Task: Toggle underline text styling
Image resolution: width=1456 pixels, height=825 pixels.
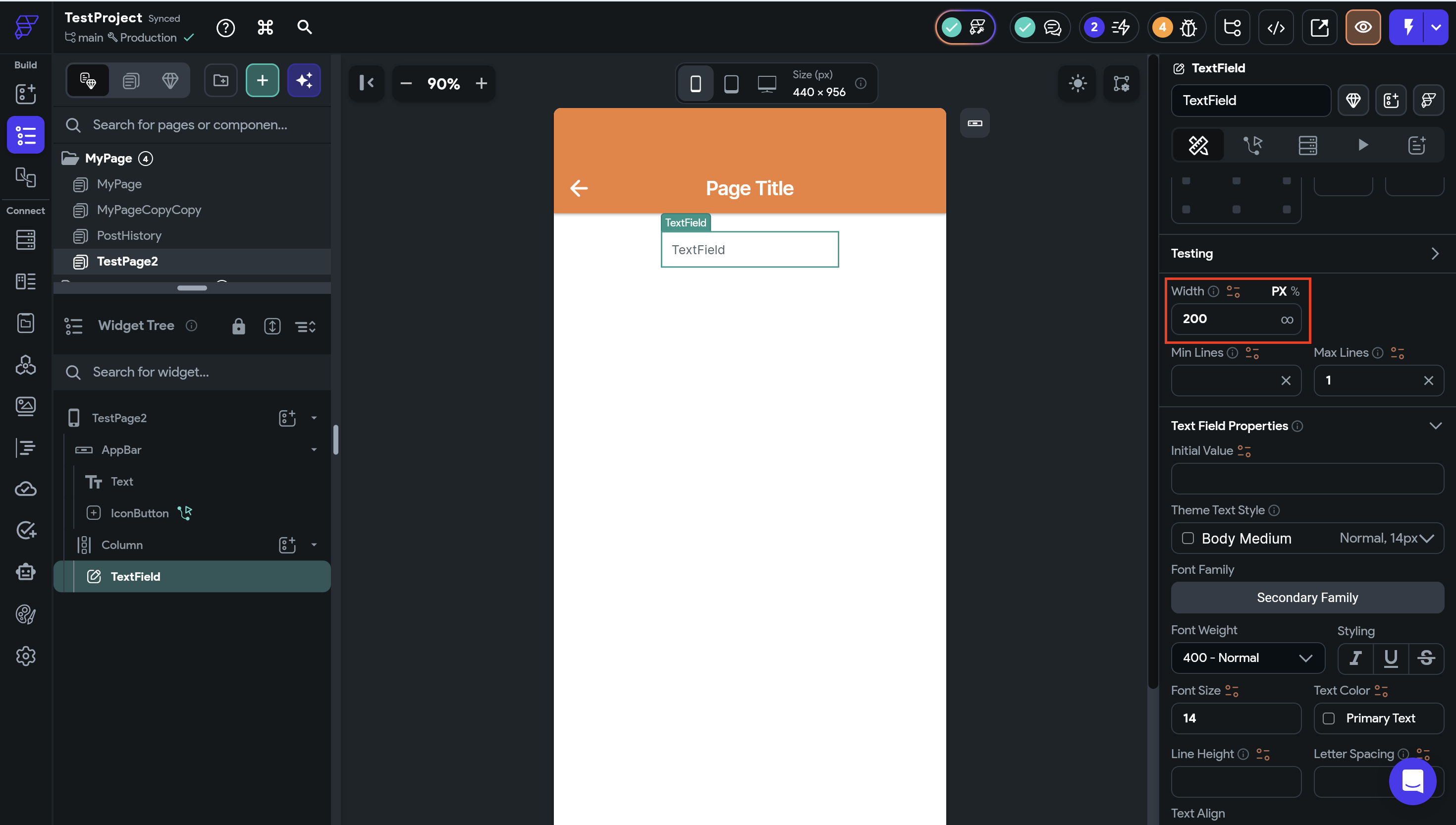Action: tap(1390, 658)
